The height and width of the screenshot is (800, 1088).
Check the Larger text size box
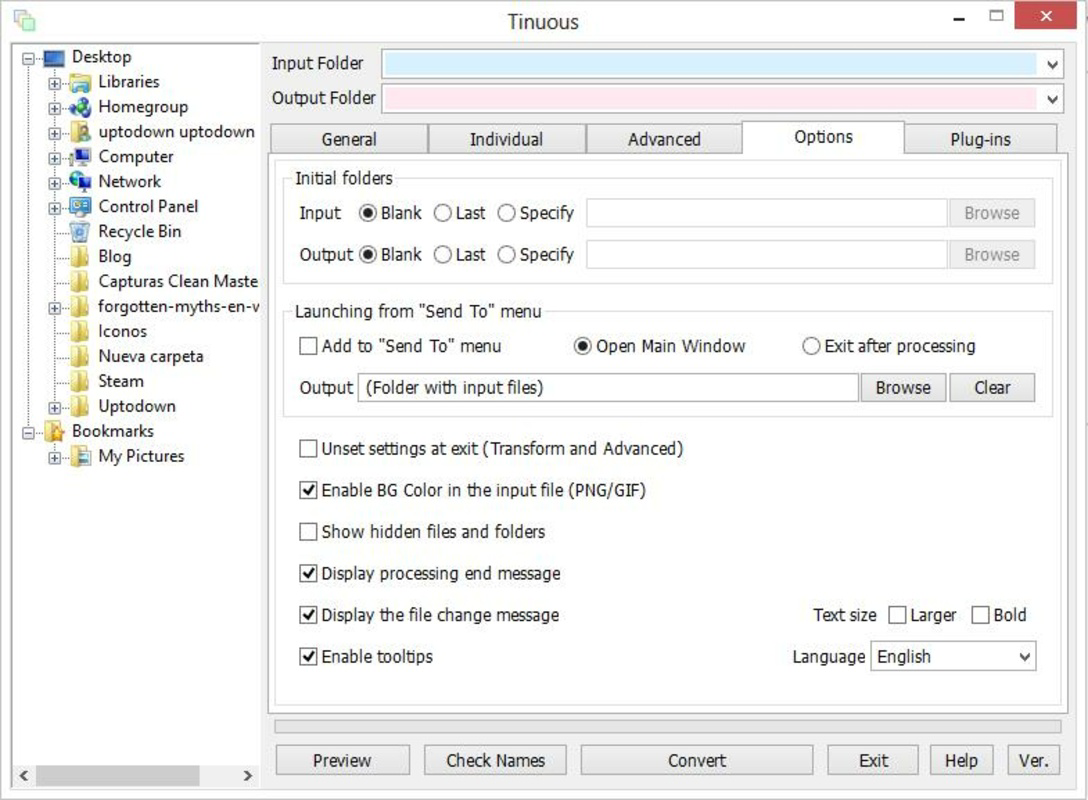coord(897,615)
